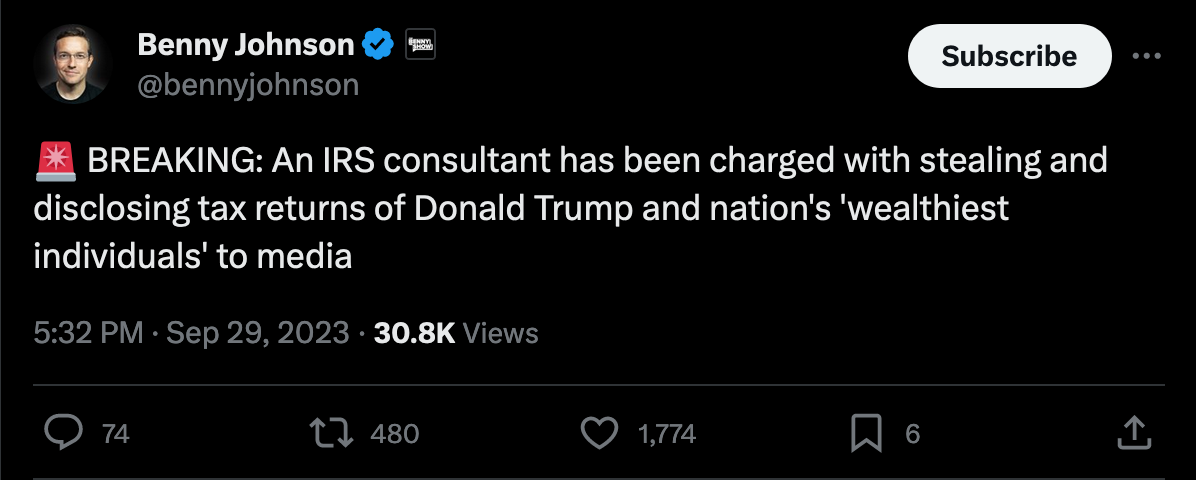This screenshot has width=1196, height=480.
Task: Open the three-dot more options menu
Action: 1146,56
